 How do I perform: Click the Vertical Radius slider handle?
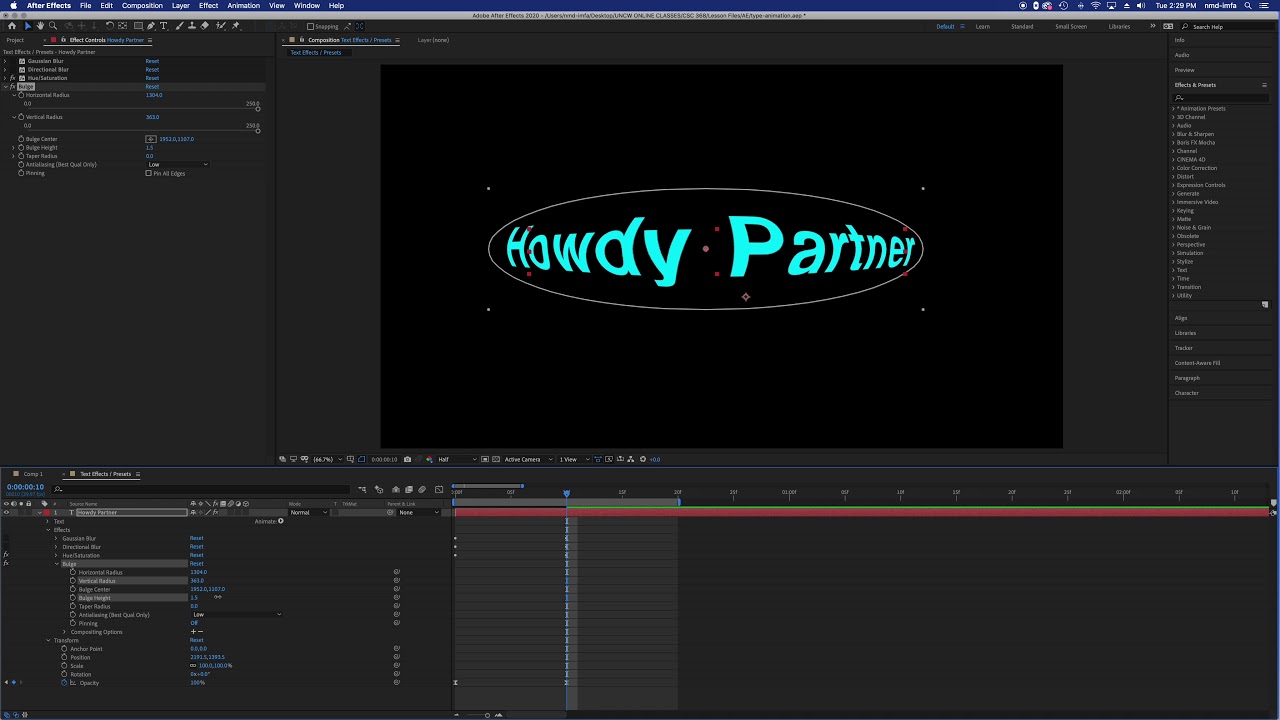pos(257,129)
